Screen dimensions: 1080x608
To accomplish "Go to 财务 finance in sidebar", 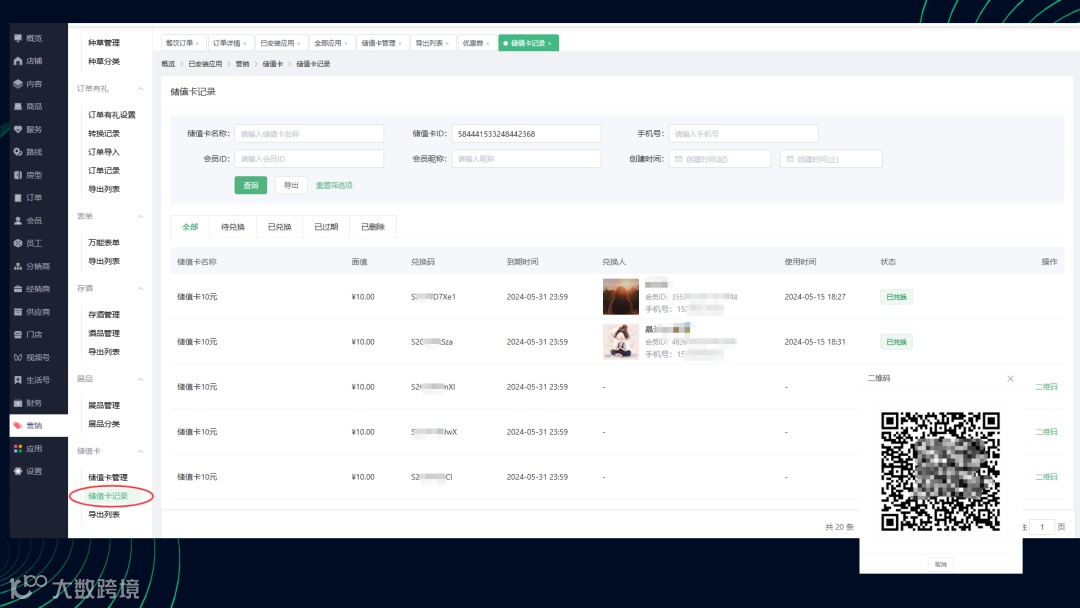I will 28,403.
